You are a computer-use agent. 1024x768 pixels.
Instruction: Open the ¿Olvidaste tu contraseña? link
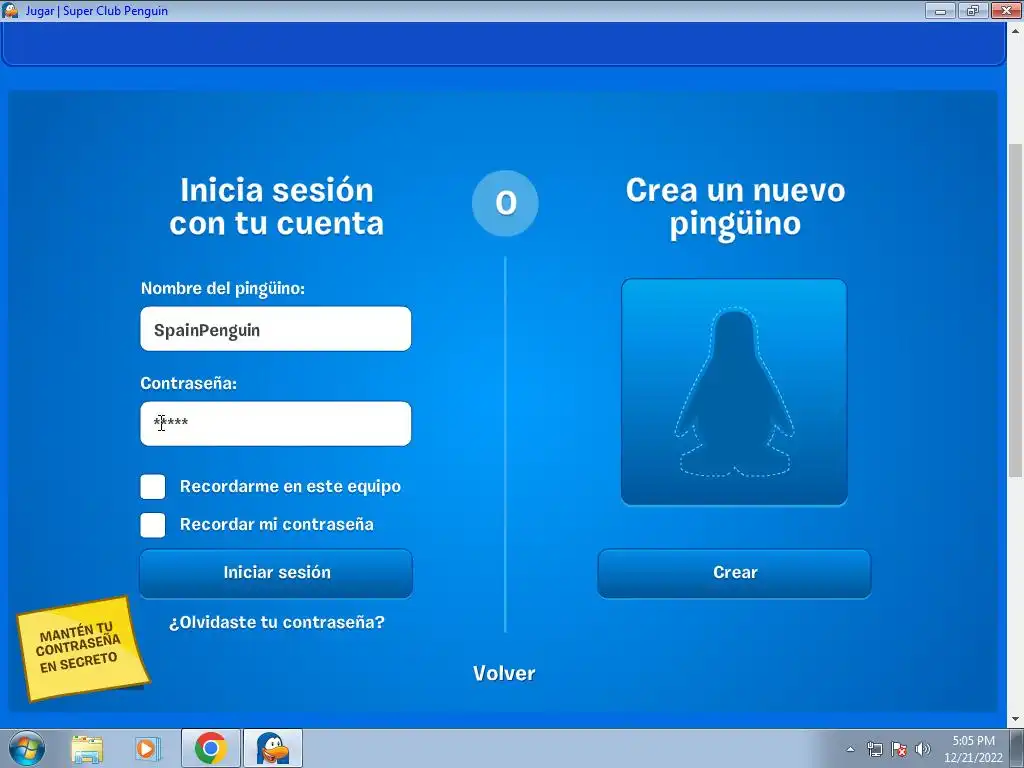pyautogui.click(x=277, y=622)
